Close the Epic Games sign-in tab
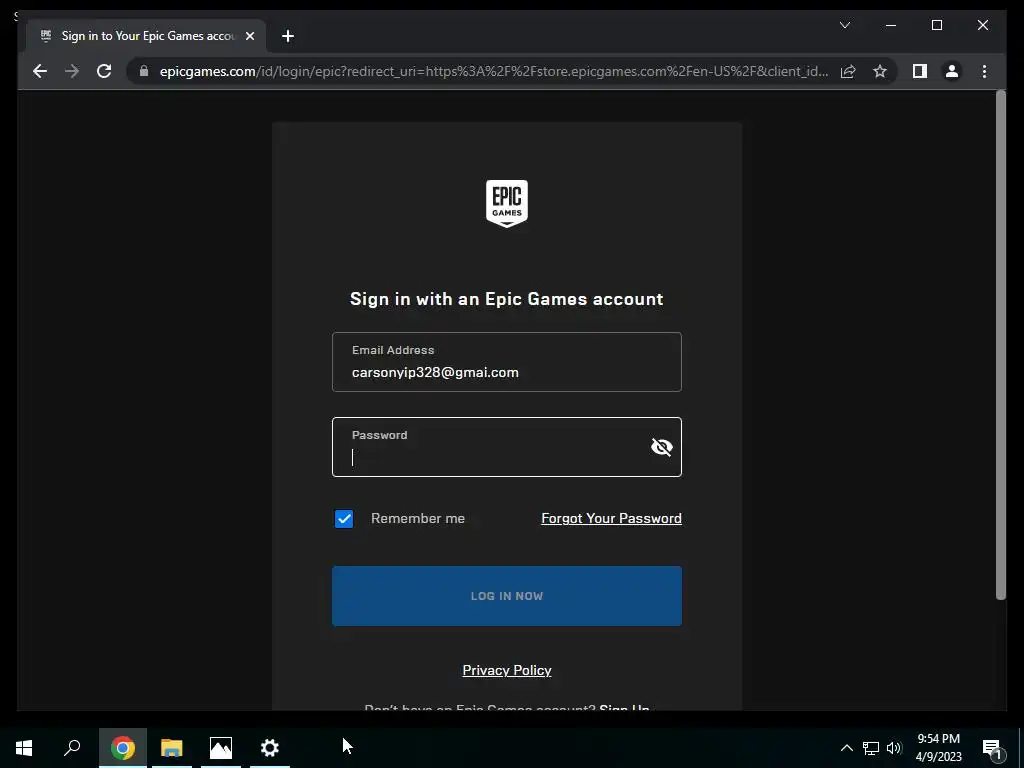The height and width of the screenshot is (768, 1024). pos(249,36)
